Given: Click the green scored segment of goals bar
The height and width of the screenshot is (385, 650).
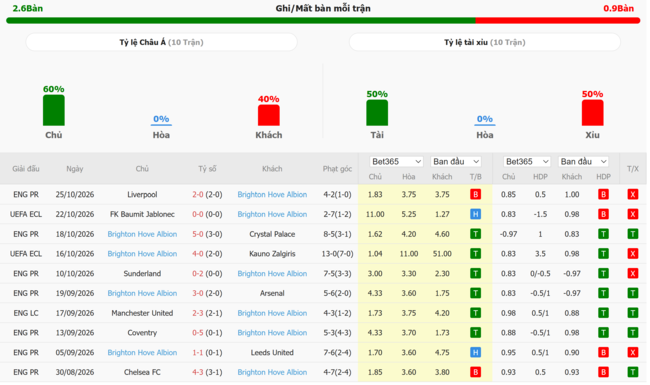Looking at the screenshot, I should point(241,20).
